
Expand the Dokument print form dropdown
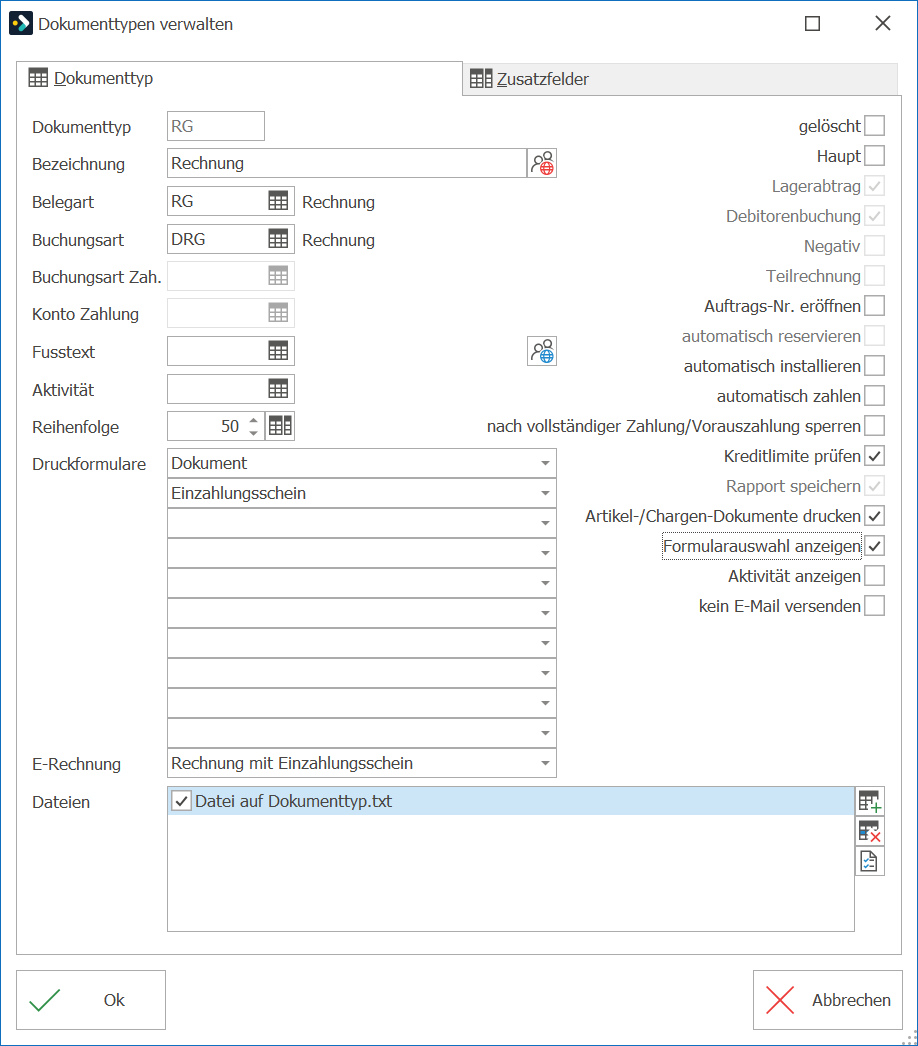click(x=545, y=463)
